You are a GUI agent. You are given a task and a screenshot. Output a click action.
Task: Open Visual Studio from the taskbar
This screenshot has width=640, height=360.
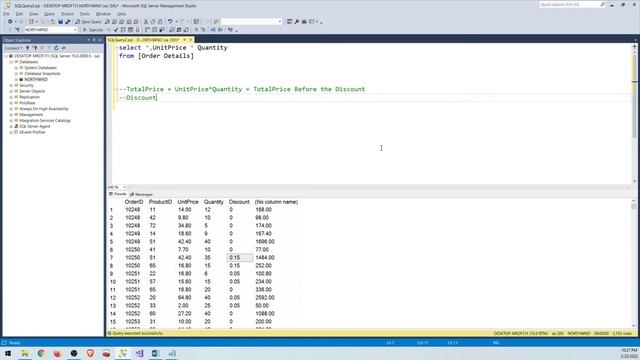[139, 353]
